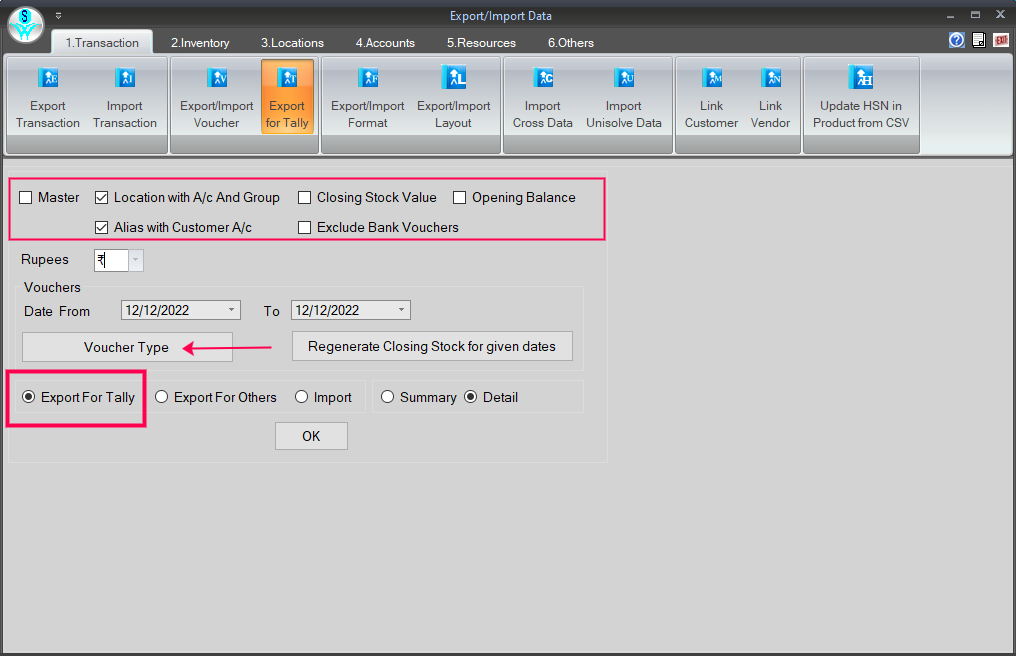Switch to the 5.Resources tab

481,43
